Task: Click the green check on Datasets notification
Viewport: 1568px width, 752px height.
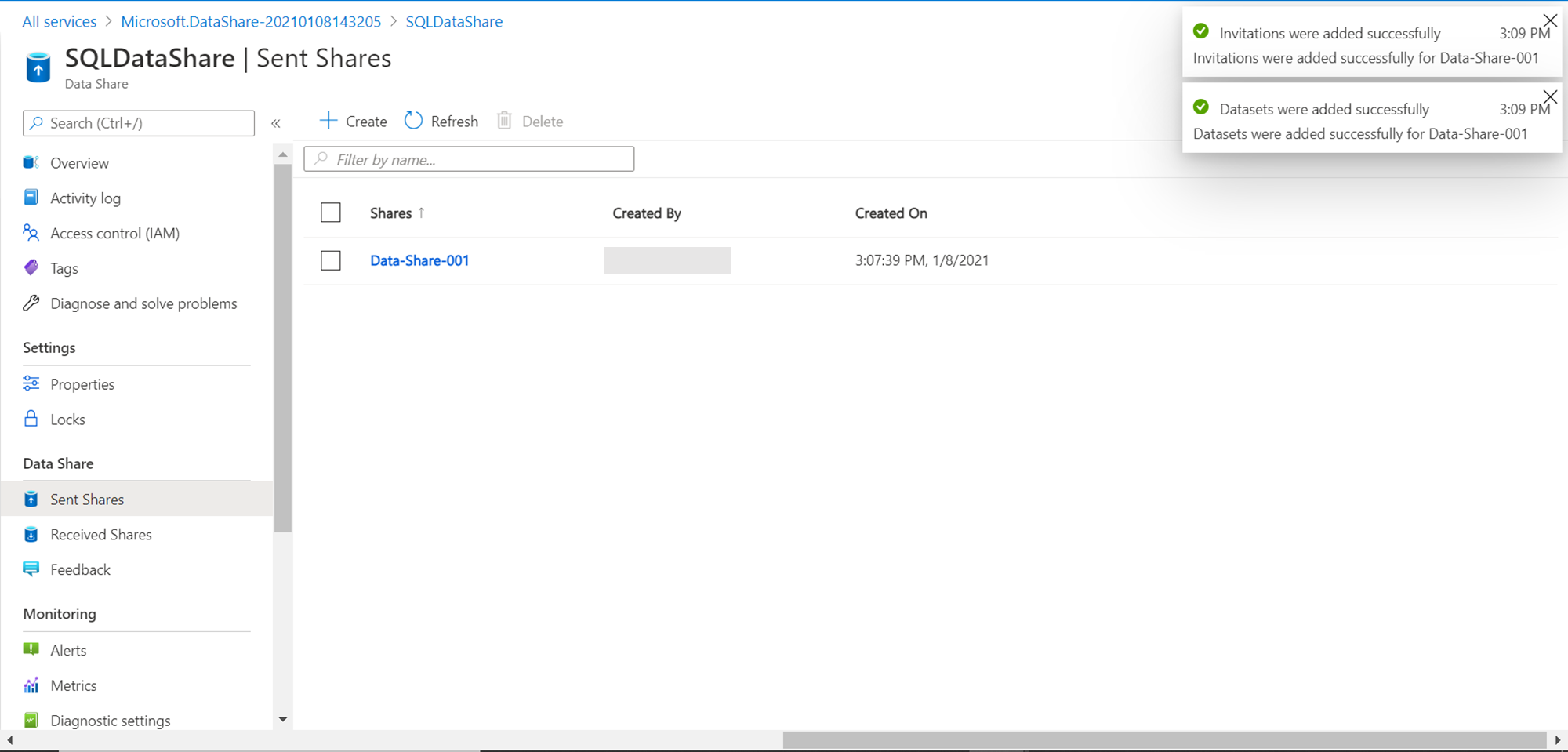Action: pyautogui.click(x=1200, y=107)
